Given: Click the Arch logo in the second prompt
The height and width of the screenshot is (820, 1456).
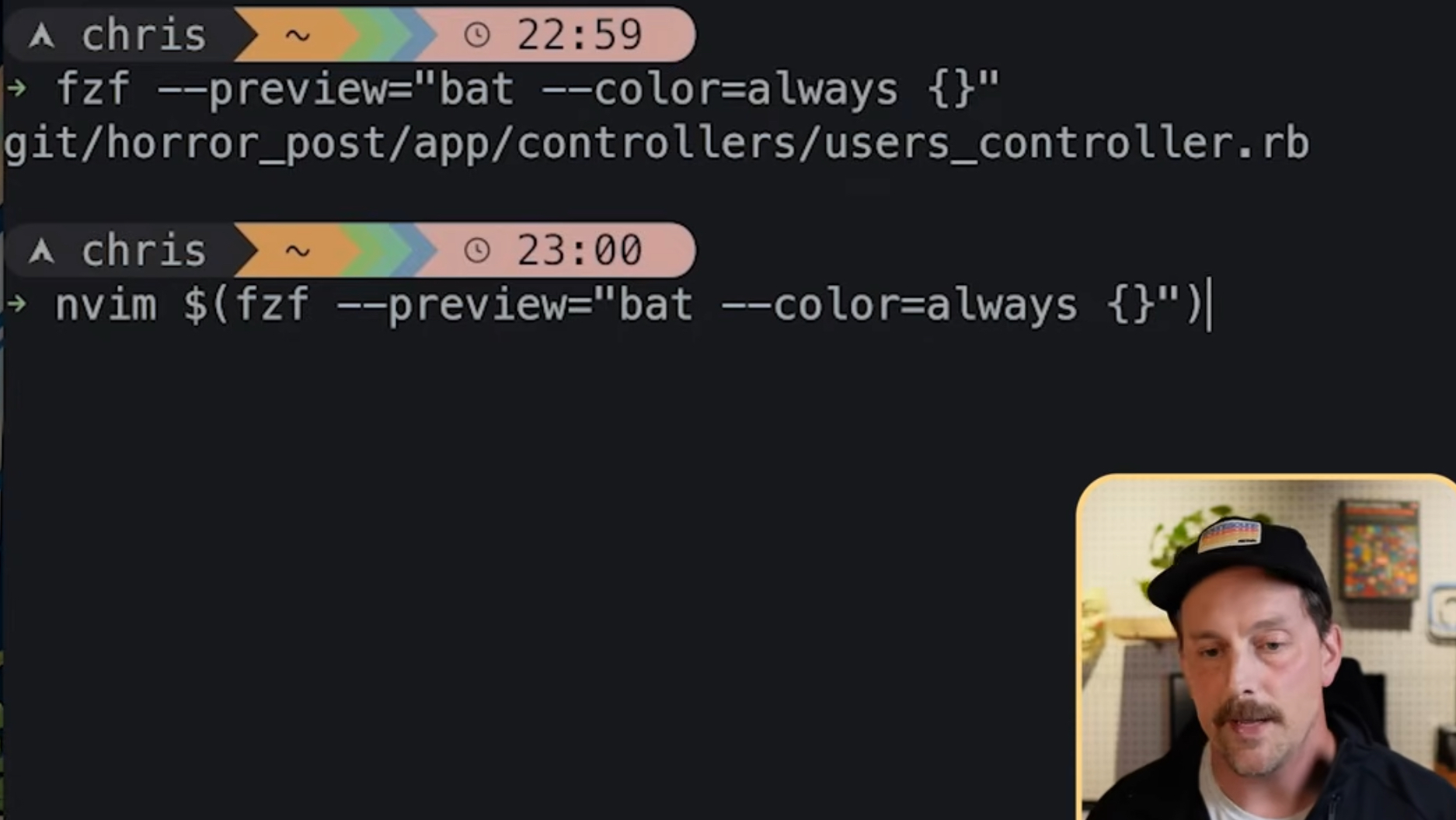Looking at the screenshot, I should point(41,251).
